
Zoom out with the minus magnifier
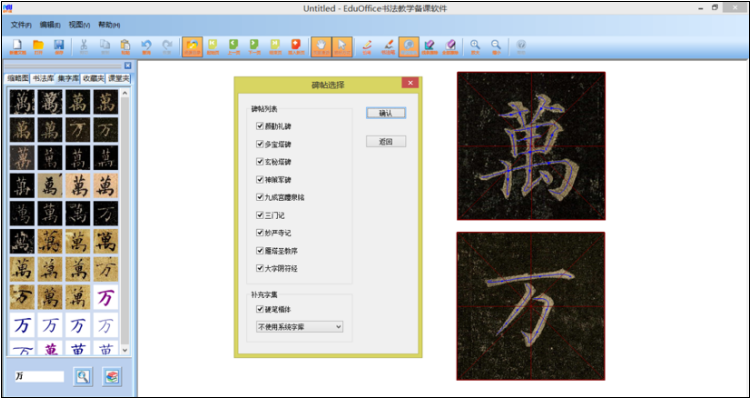point(496,47)
